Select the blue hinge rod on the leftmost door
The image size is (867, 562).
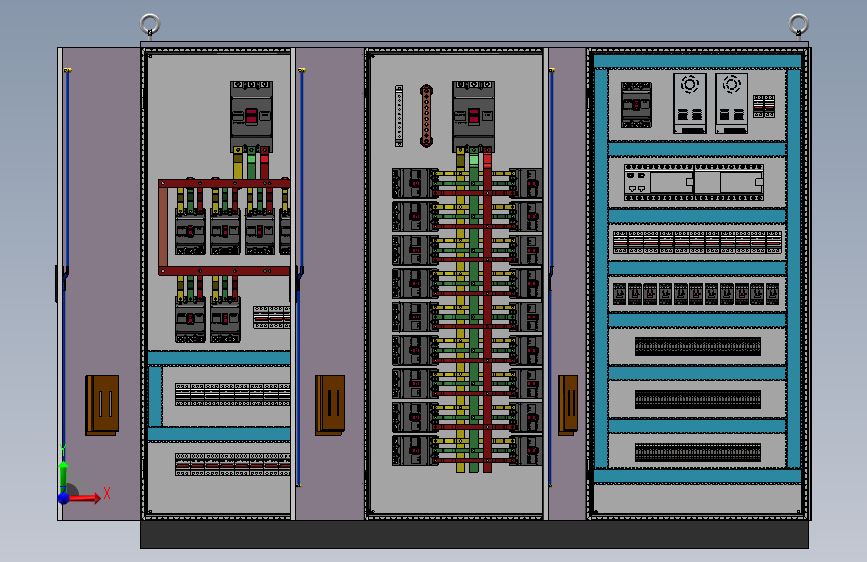[66, 266]
